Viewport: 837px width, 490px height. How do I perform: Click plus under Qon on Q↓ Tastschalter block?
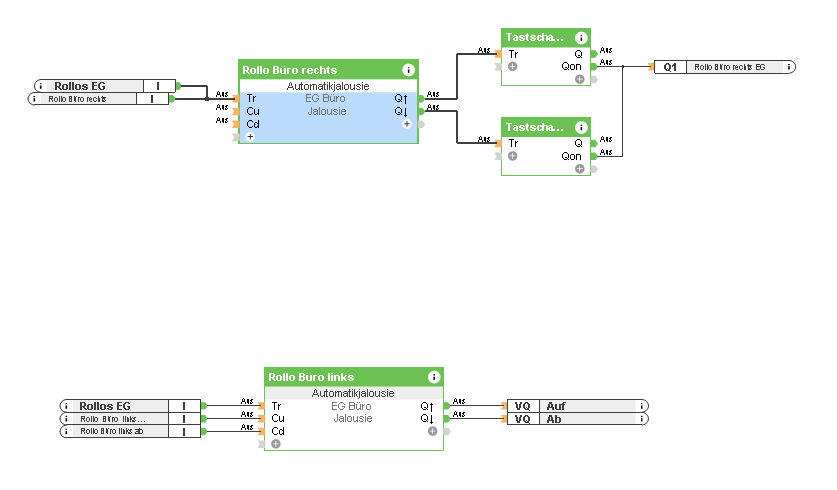[x=580, y=169]
